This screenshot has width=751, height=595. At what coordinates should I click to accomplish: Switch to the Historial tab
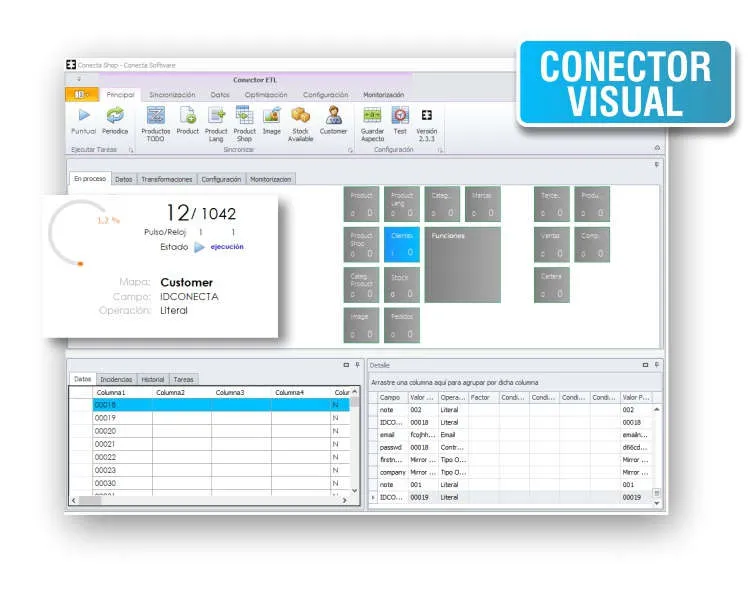pos(153,379)
